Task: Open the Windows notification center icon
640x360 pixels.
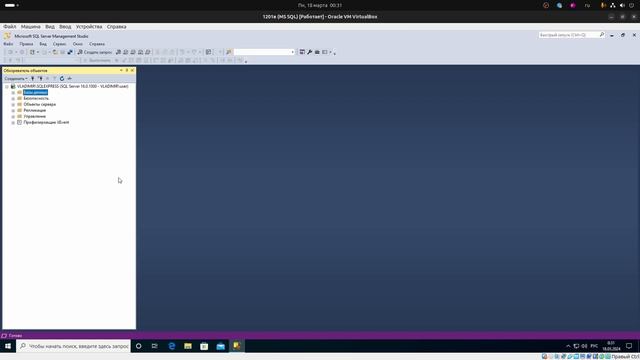Action: 629,346
